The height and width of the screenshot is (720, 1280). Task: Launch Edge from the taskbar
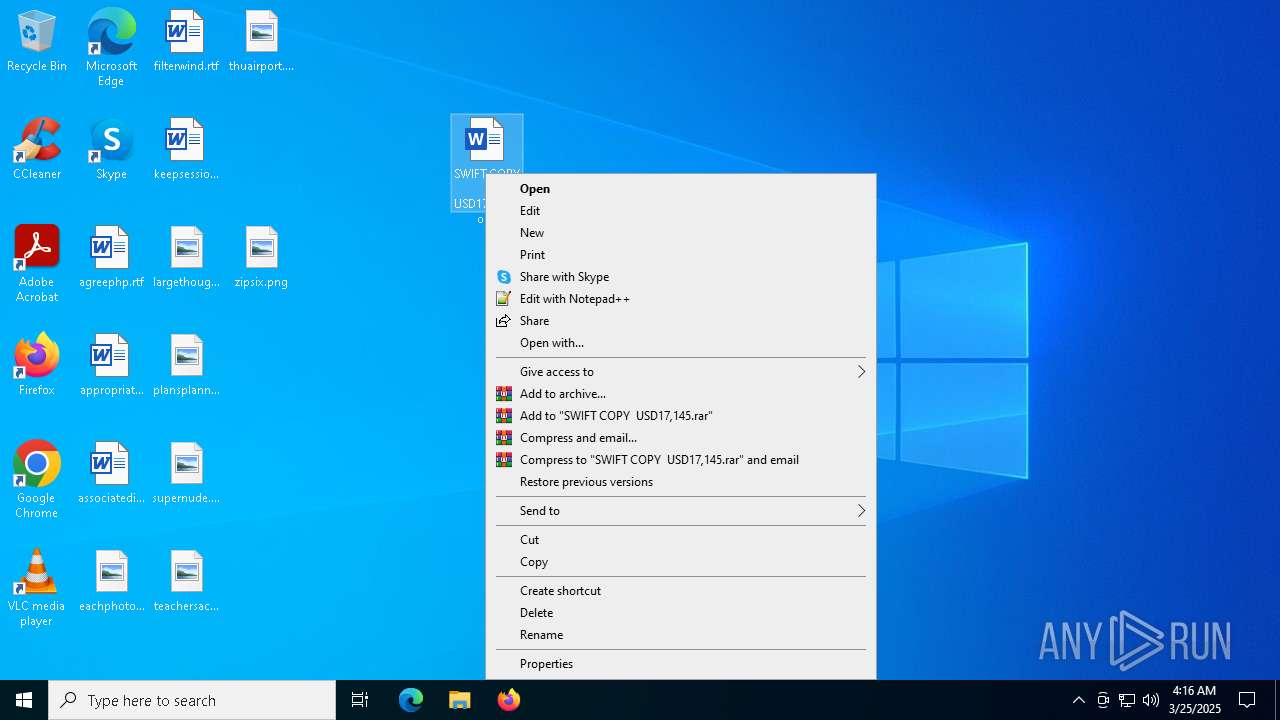(x=411, y=700)
